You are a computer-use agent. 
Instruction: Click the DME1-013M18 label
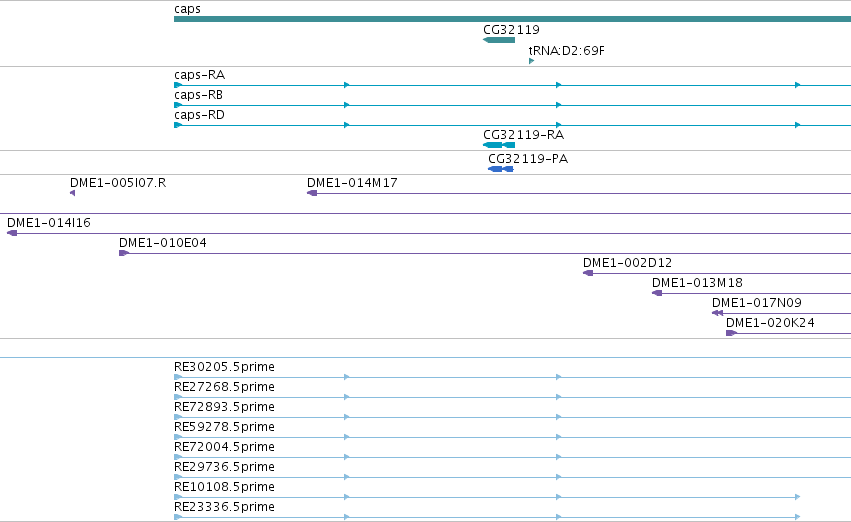(697, 283)
